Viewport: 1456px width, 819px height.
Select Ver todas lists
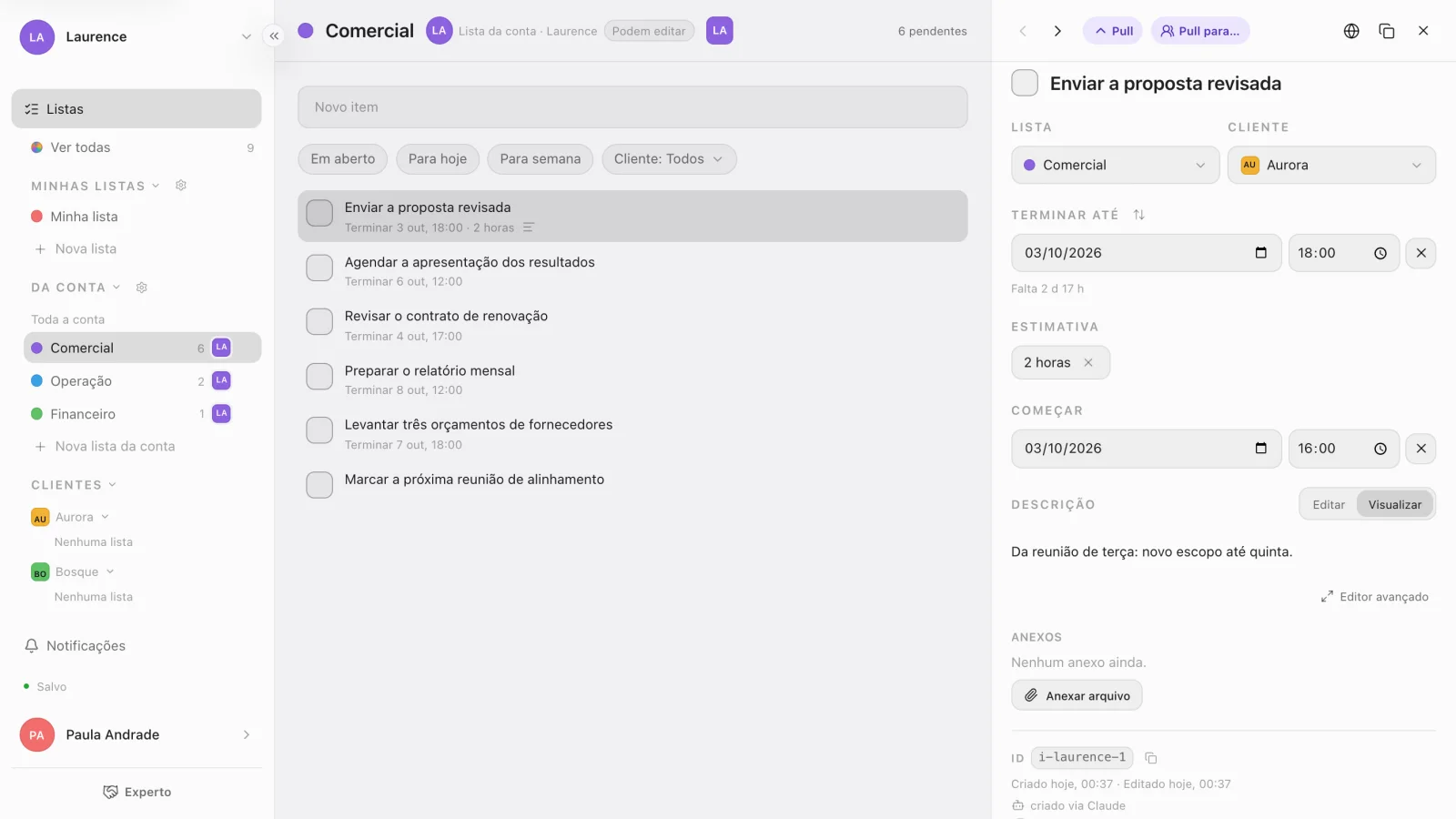click(x=143, y=147)
